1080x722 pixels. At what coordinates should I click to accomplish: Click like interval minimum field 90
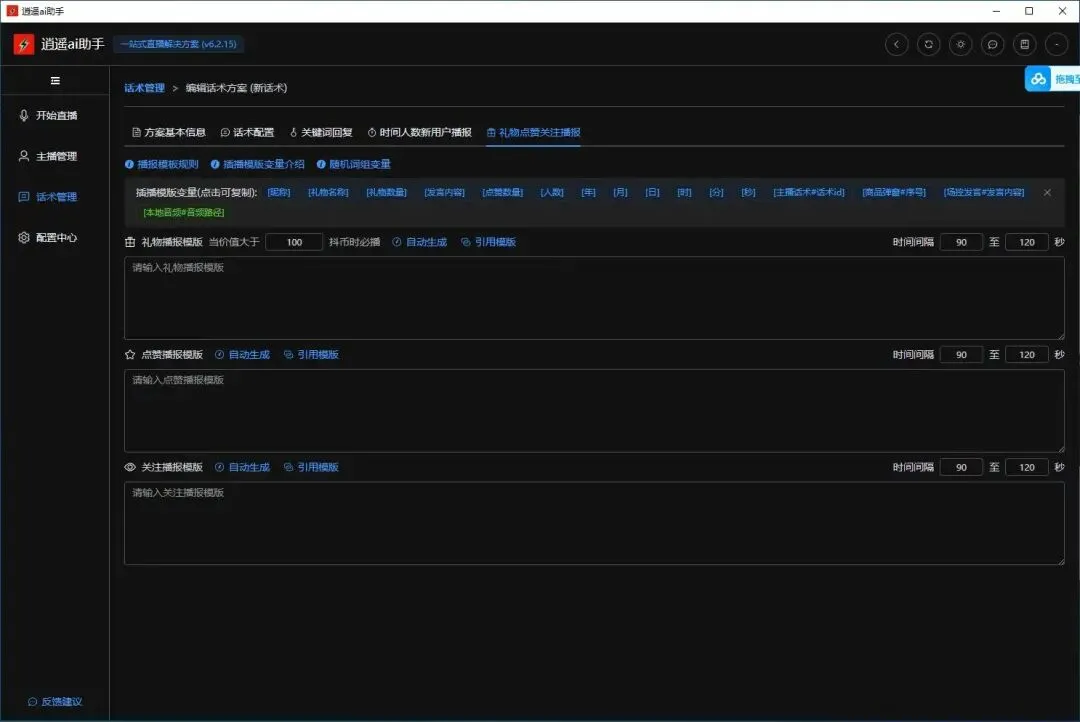[961, 354]
